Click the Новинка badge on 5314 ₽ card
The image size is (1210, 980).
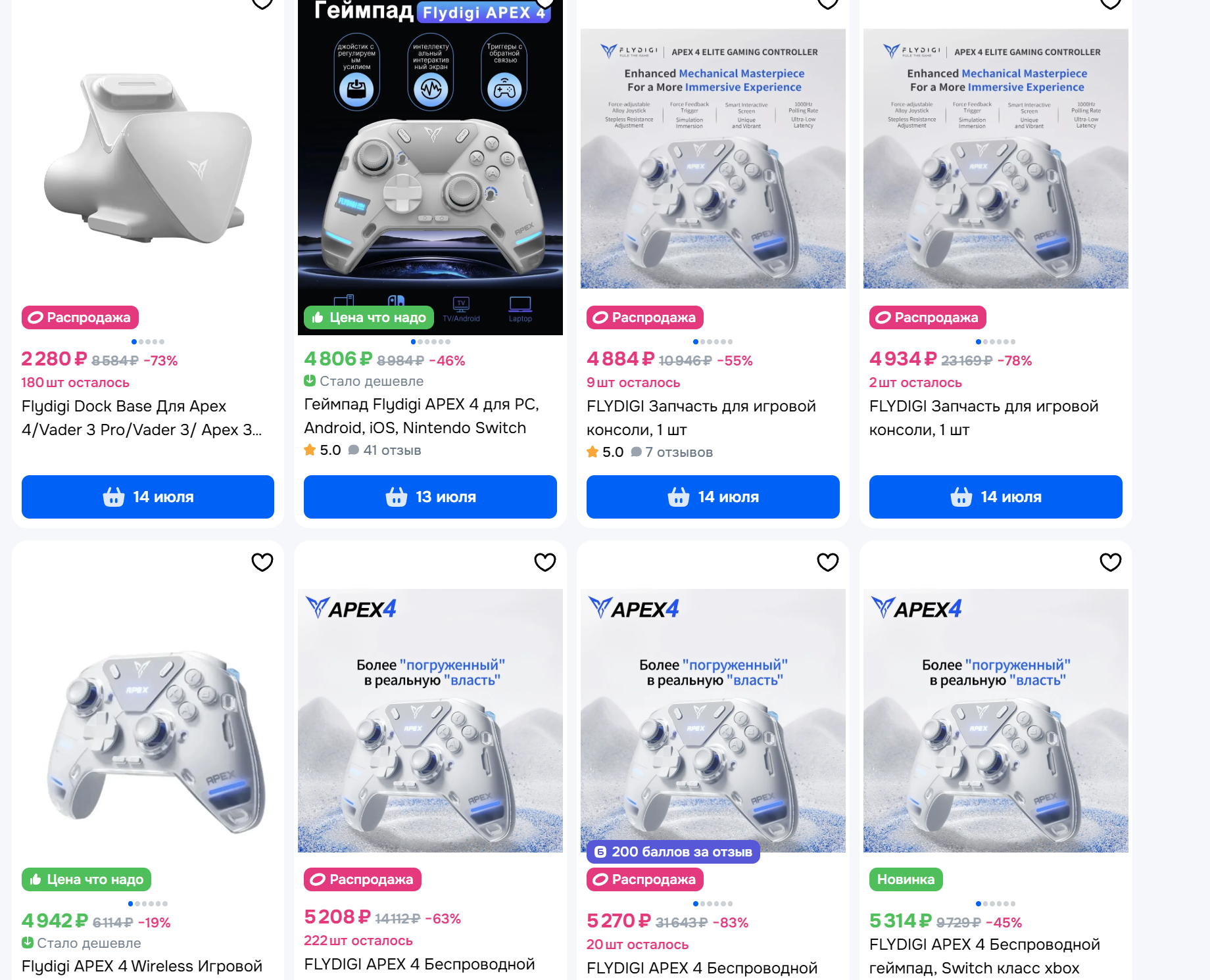(x=906, y=879)
